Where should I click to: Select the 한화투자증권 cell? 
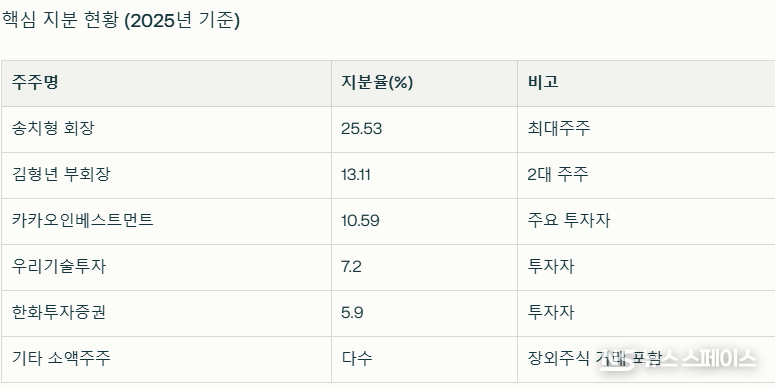coord(166,313)
